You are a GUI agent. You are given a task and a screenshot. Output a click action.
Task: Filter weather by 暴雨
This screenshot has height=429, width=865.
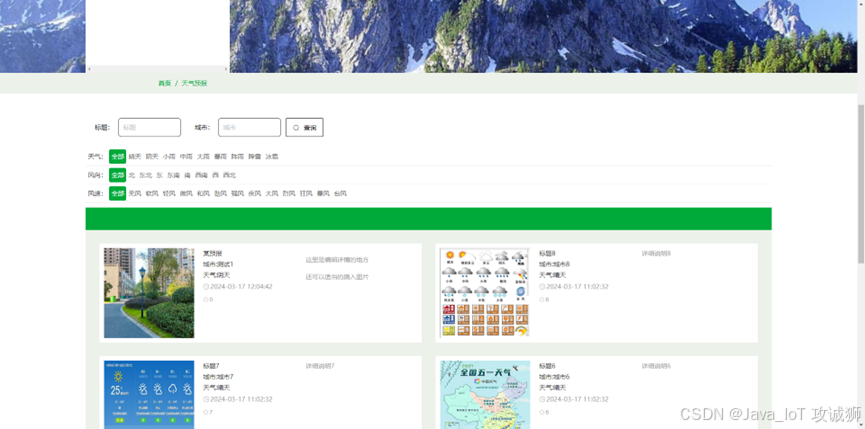pos(221,157)
